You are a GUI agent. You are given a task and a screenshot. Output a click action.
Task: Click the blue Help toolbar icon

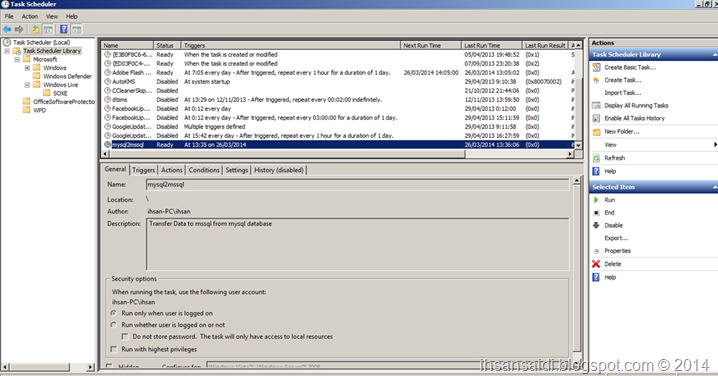(x=64, y=29)
